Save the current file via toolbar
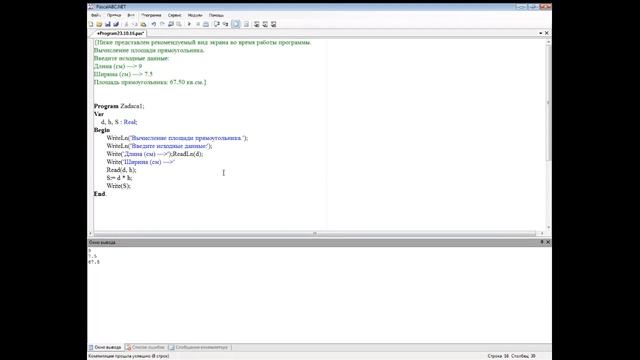 pos(108,24)
